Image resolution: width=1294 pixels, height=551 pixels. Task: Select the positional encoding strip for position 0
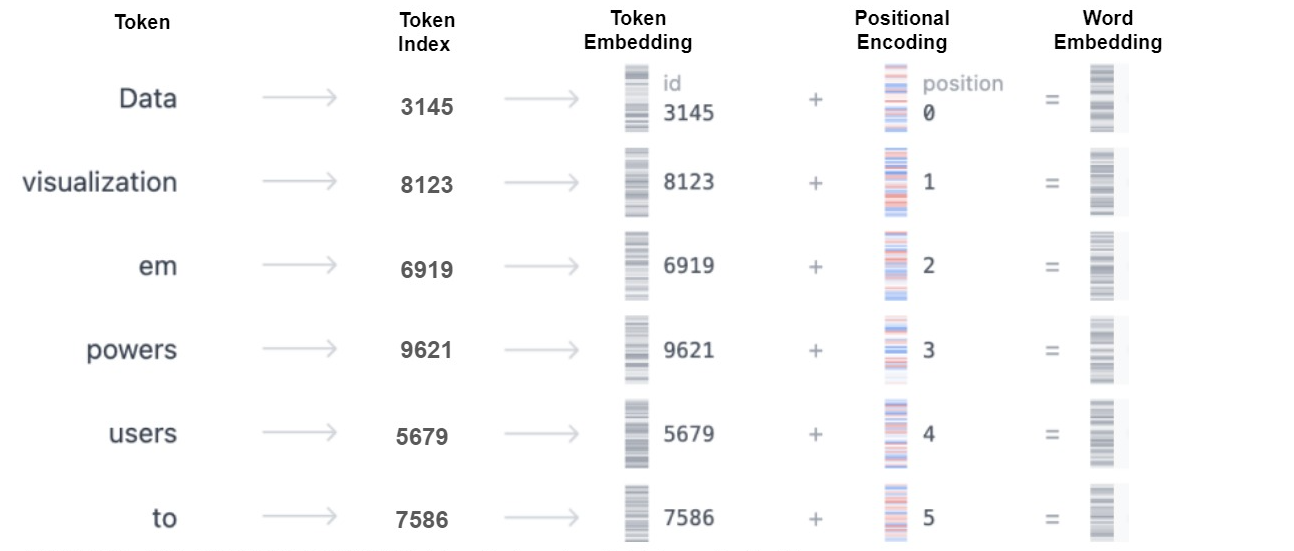pos(896,98)
